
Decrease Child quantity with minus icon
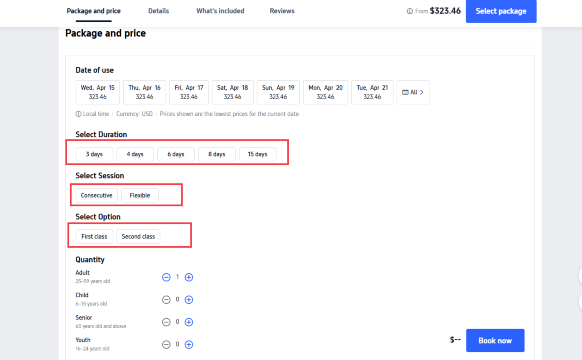pyautogui.click(x=166, y=300)
